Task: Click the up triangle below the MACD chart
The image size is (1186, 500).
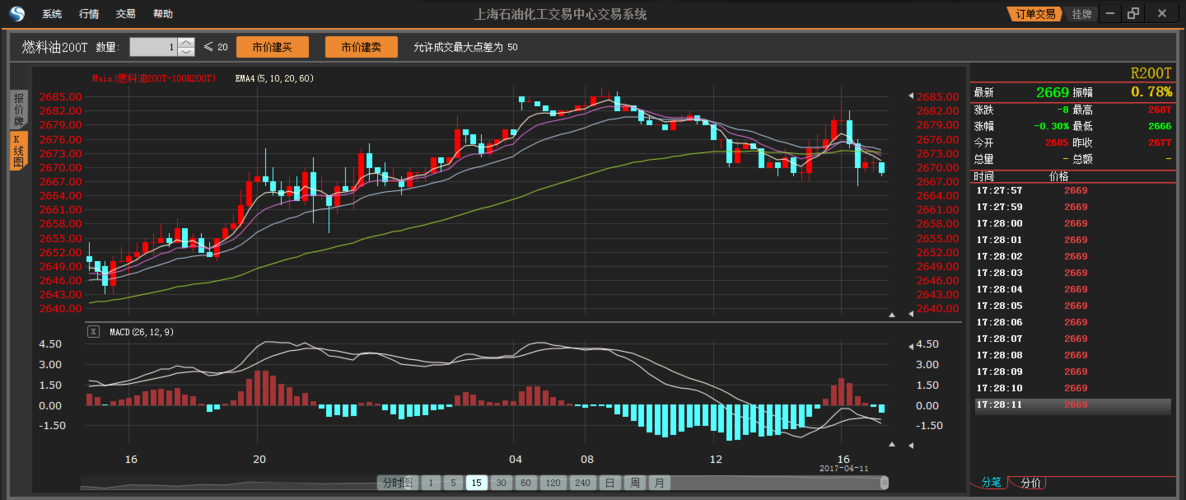Action: coord(891,445)
